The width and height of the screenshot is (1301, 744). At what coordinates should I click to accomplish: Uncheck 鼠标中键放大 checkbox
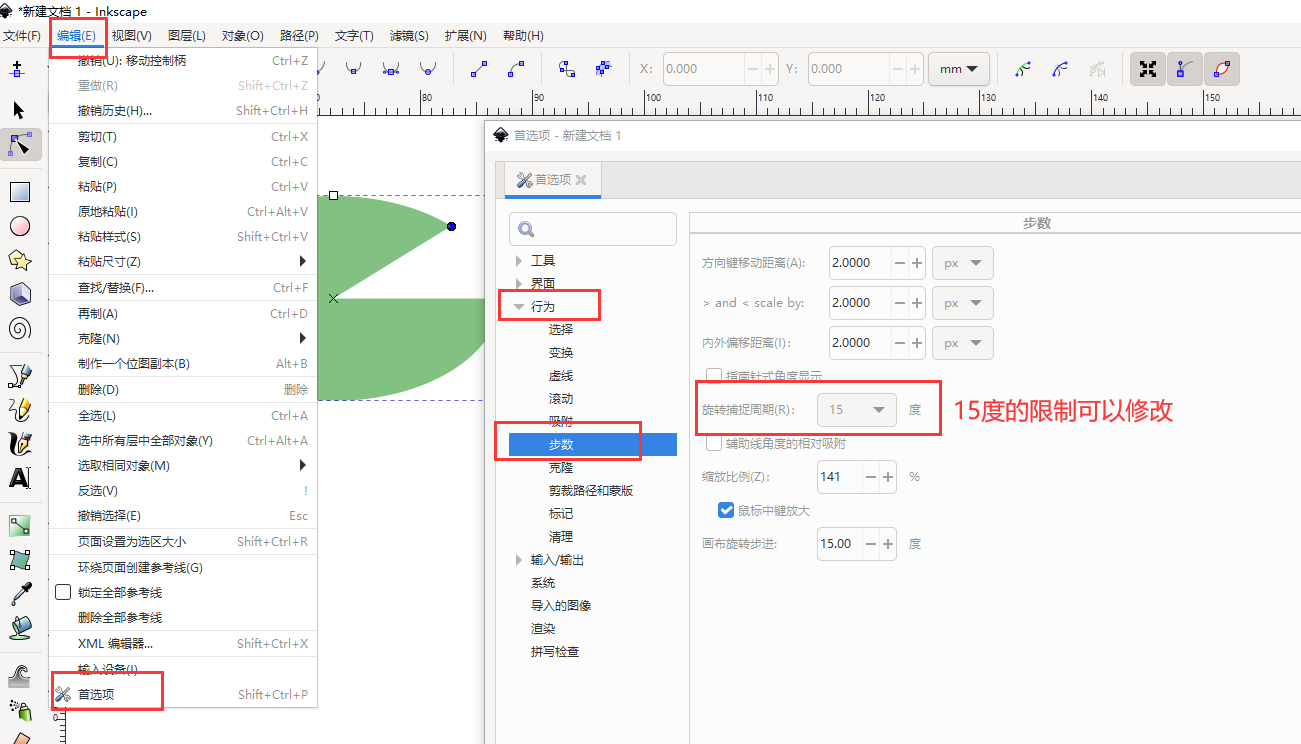(x=727, y=510)
